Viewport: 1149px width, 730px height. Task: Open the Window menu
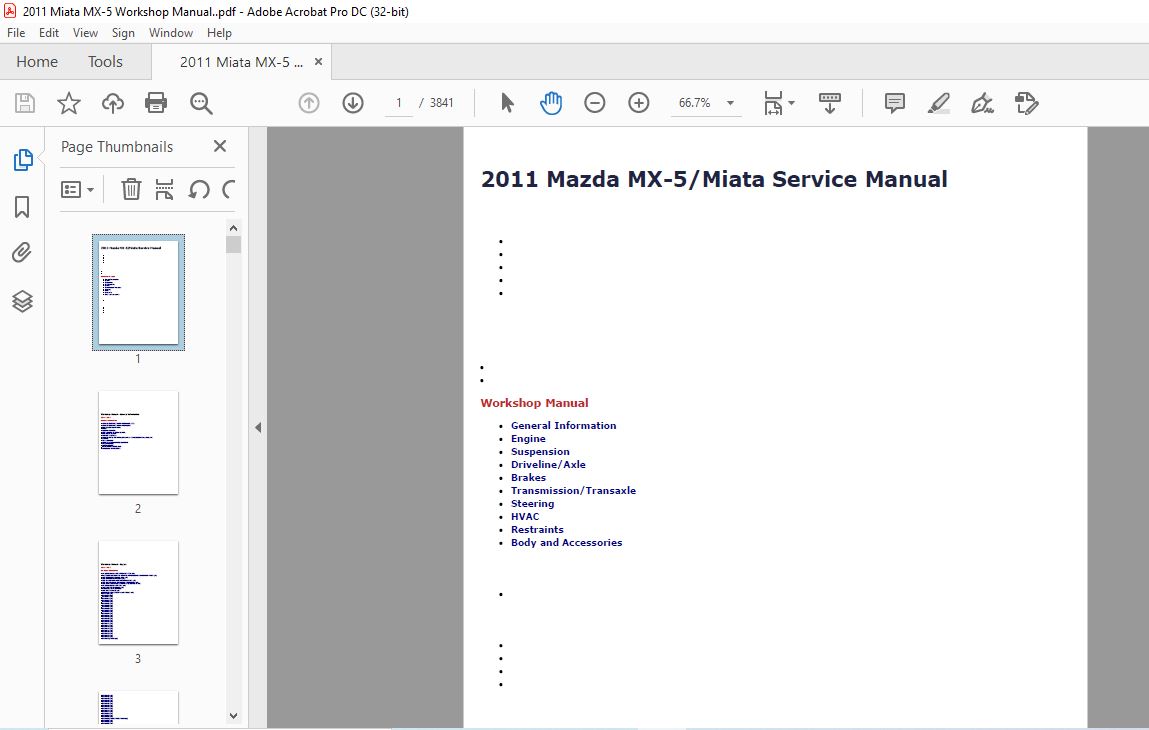[x=171, y=33]
